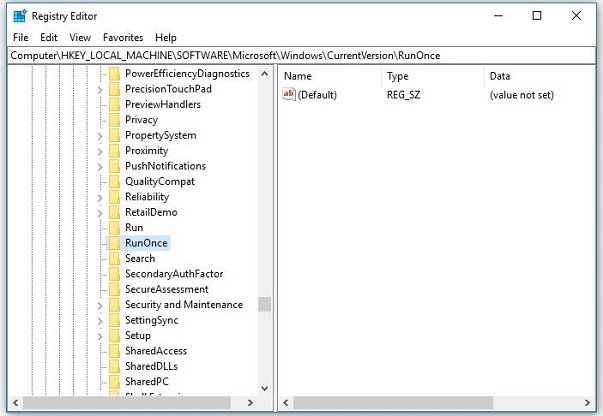Expand the SettingSync key
603x416 pixels.
click(x=100, y=321)
